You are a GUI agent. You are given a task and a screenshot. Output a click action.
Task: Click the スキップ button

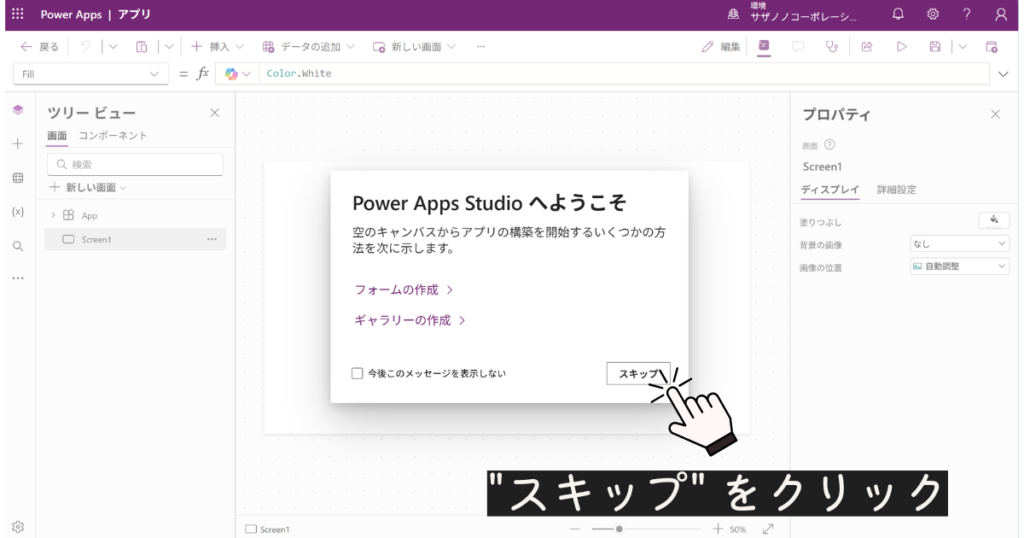[638, 373]
